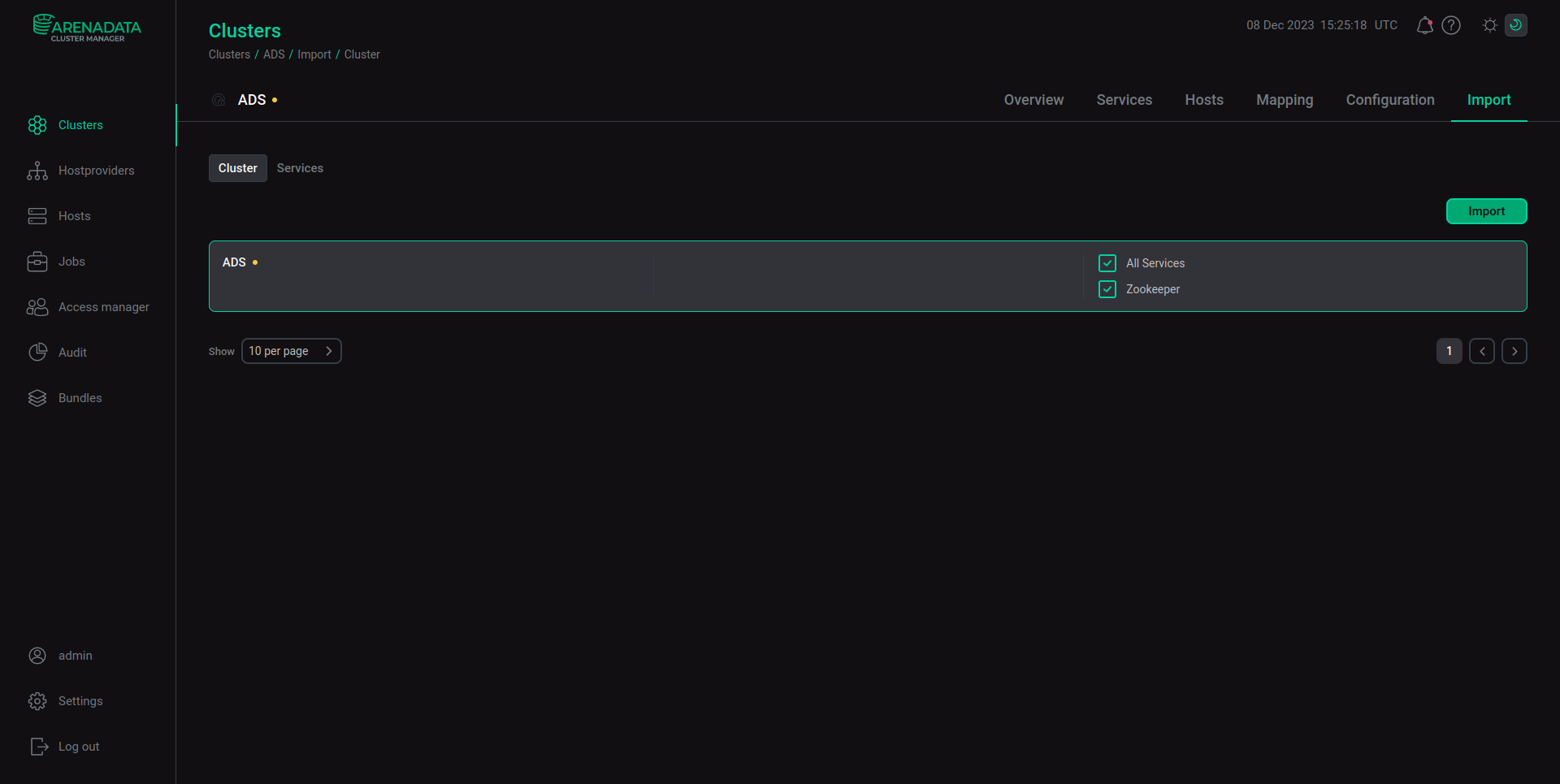The height and width of the screenshot is (784, 1560).
Task: Click Clusters in the breadcrumb
Action: (229, 54)
